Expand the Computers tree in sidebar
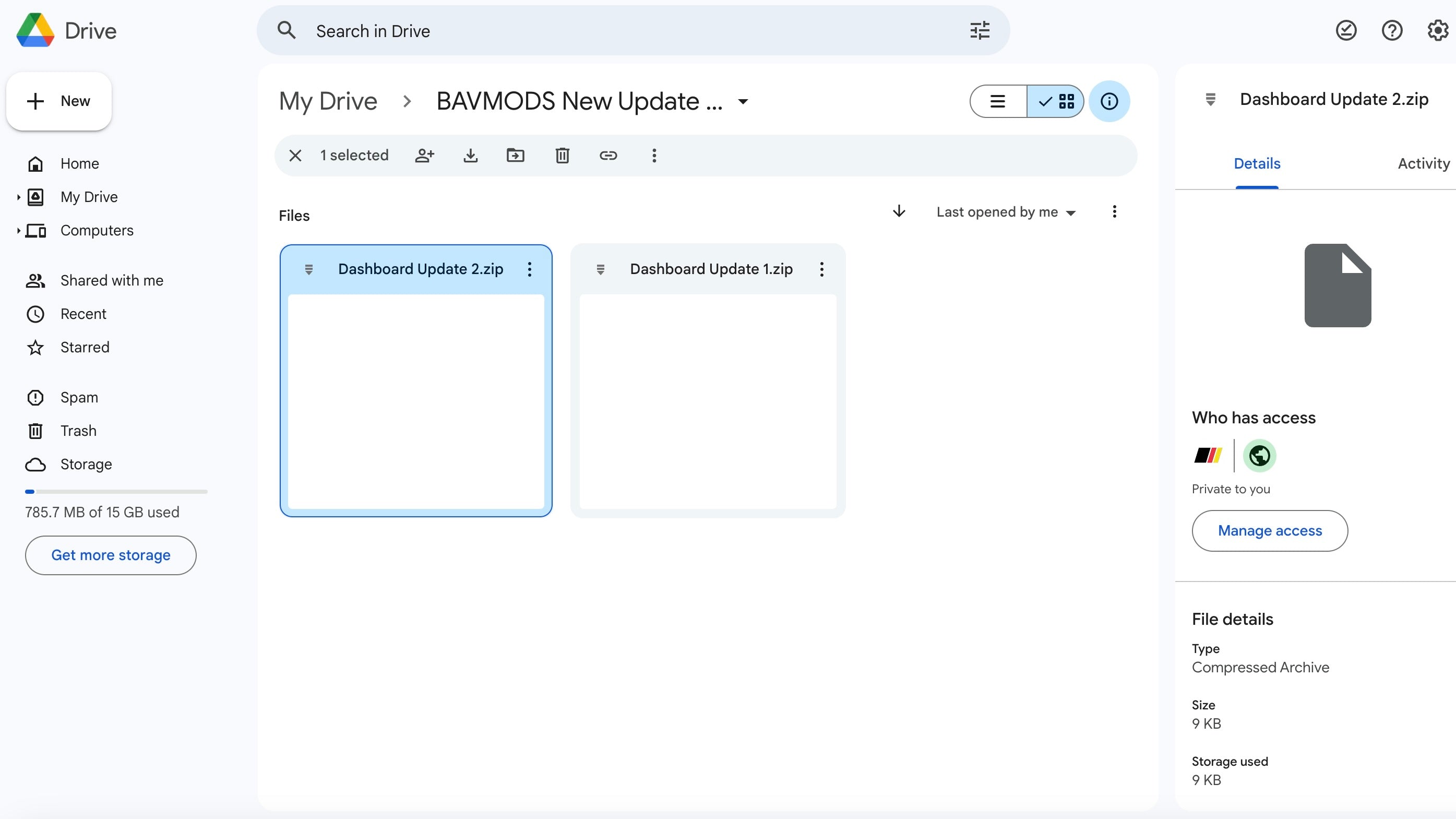This screenshot has width=1456, height=819. [x=19, y=231]
